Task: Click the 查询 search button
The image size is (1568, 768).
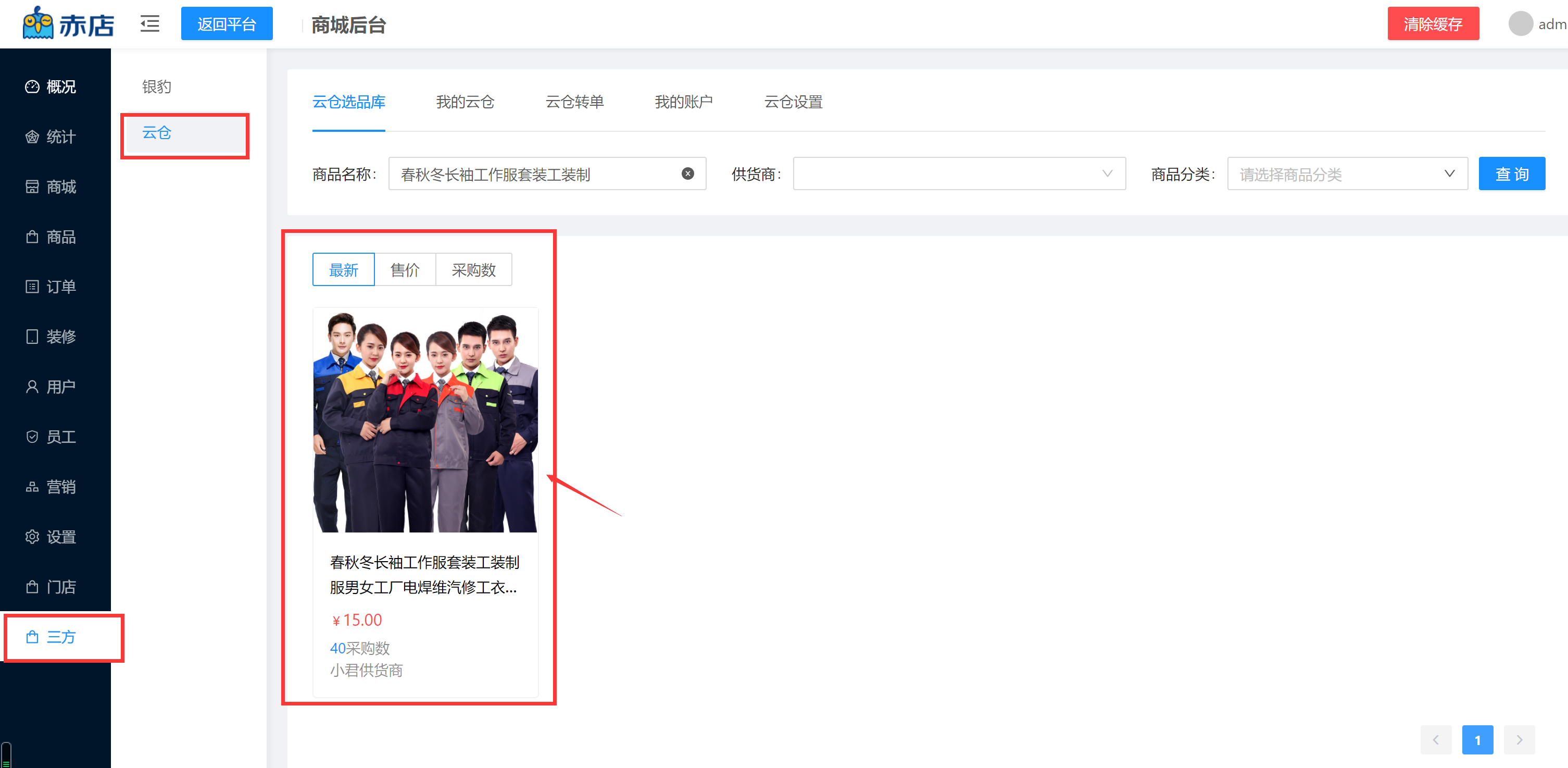Action: pyautogui.click(x=1511, y=174)
